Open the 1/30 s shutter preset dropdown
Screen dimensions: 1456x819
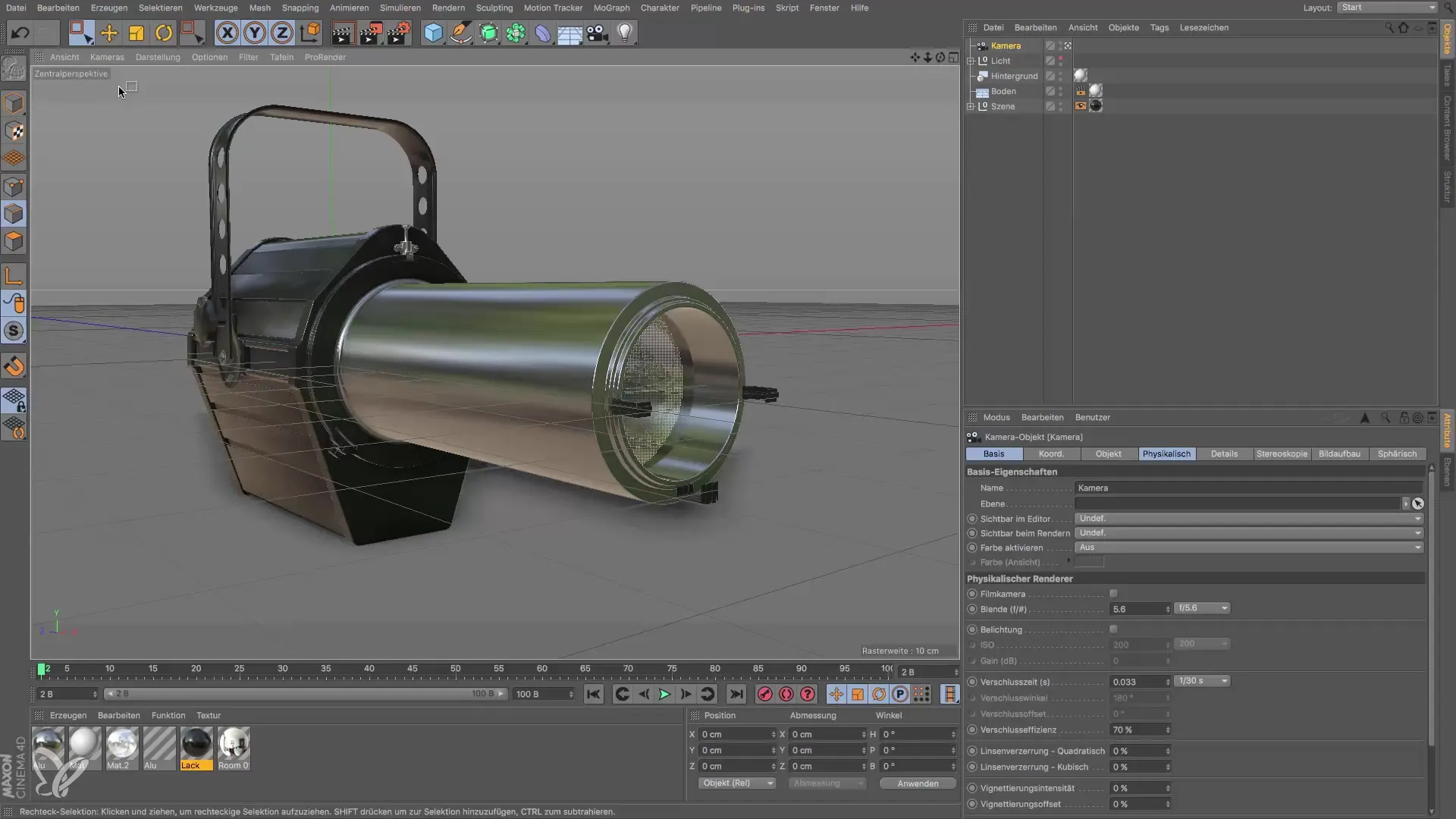(x=1202, y=681)
